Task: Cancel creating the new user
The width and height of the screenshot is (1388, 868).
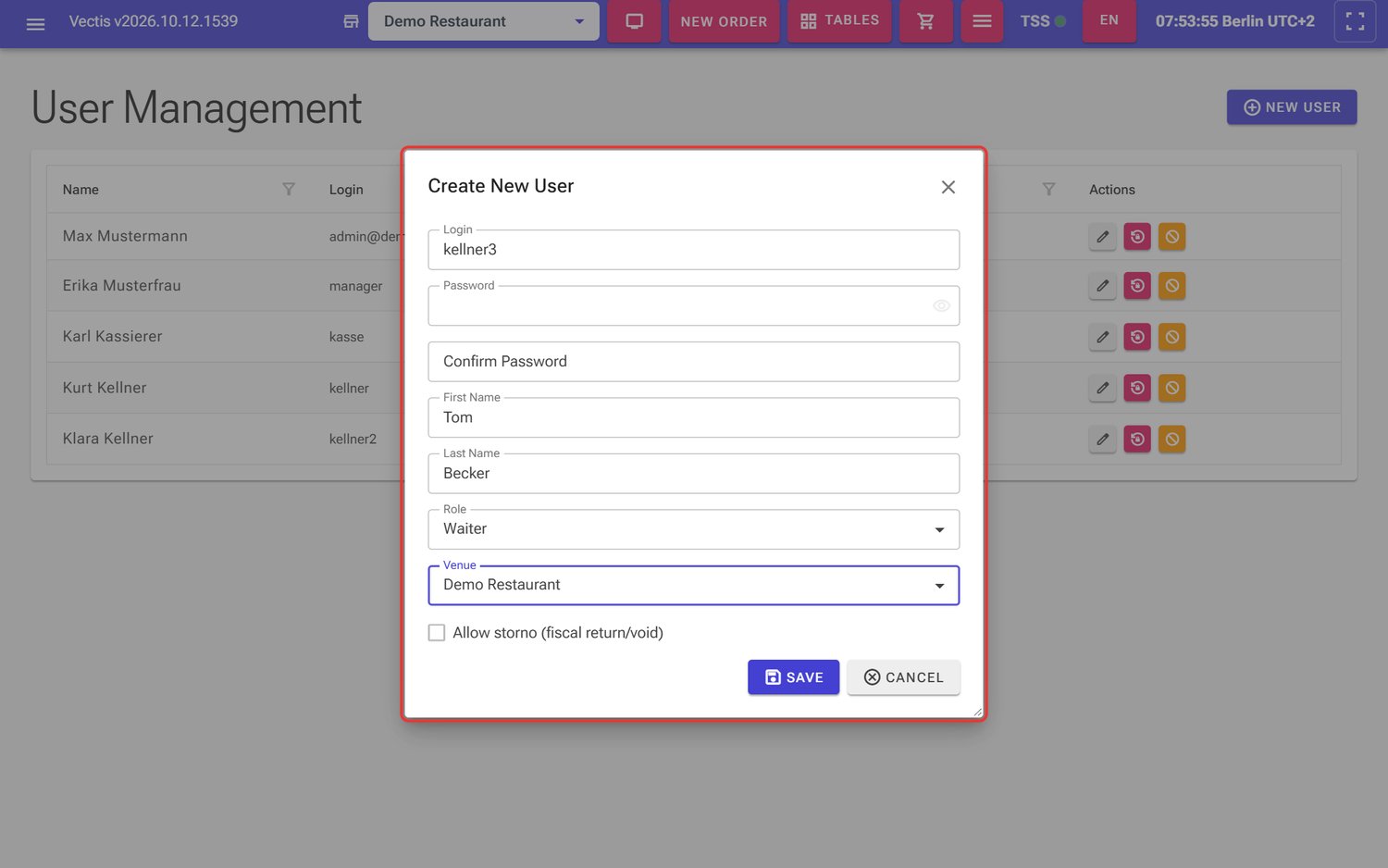Action: pyautogui.click(x=903, y=677)
